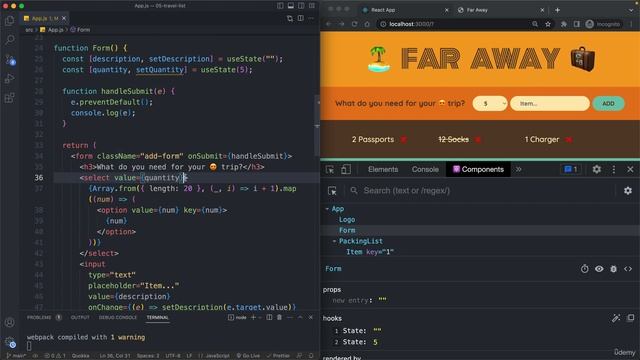
Task: Bookmark this page with star icon
Action: (x=548, y=24)
